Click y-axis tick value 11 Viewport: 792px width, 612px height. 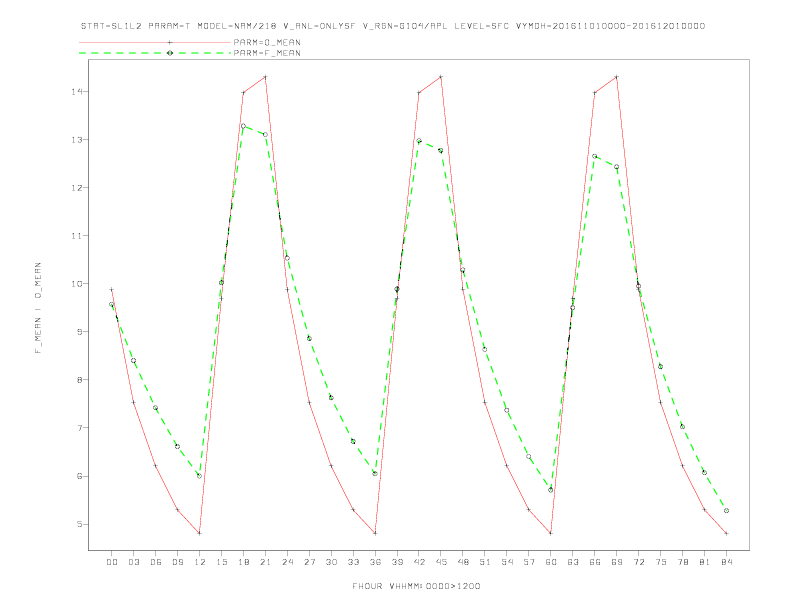tap(77, 236)
